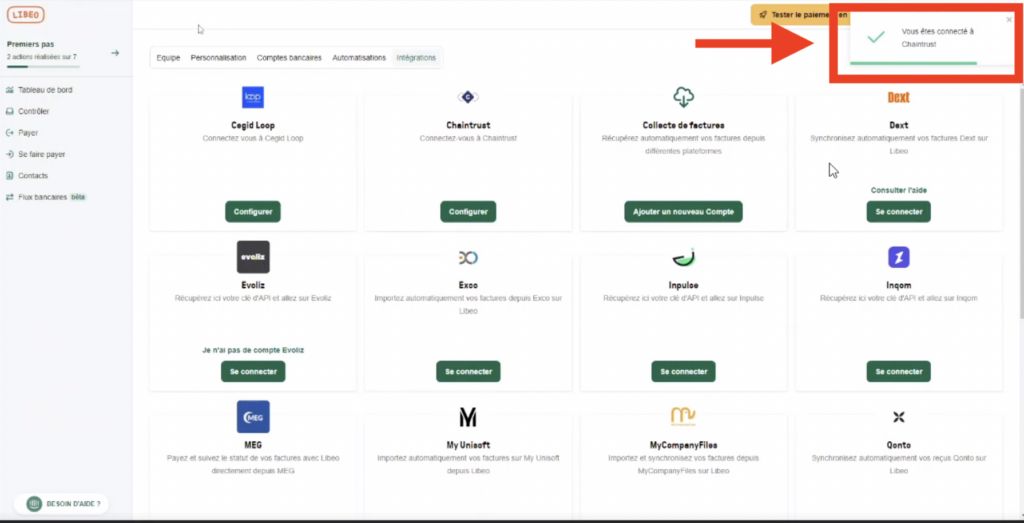Image resolution: width=1024 pixels, height=523 pixels.
Task: Click Ajouter un nouveau Compte
Action: (683, 212)
